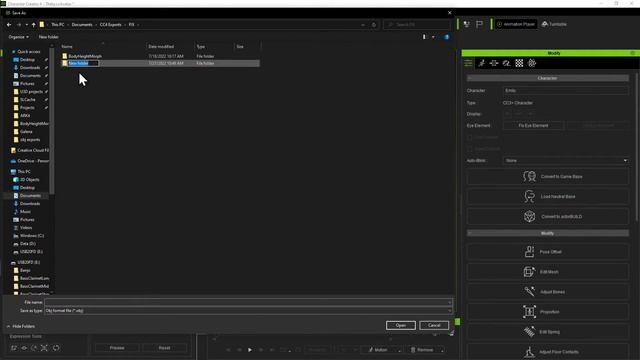
Task: Click the search box in the dialog
Action: [417, 24]
